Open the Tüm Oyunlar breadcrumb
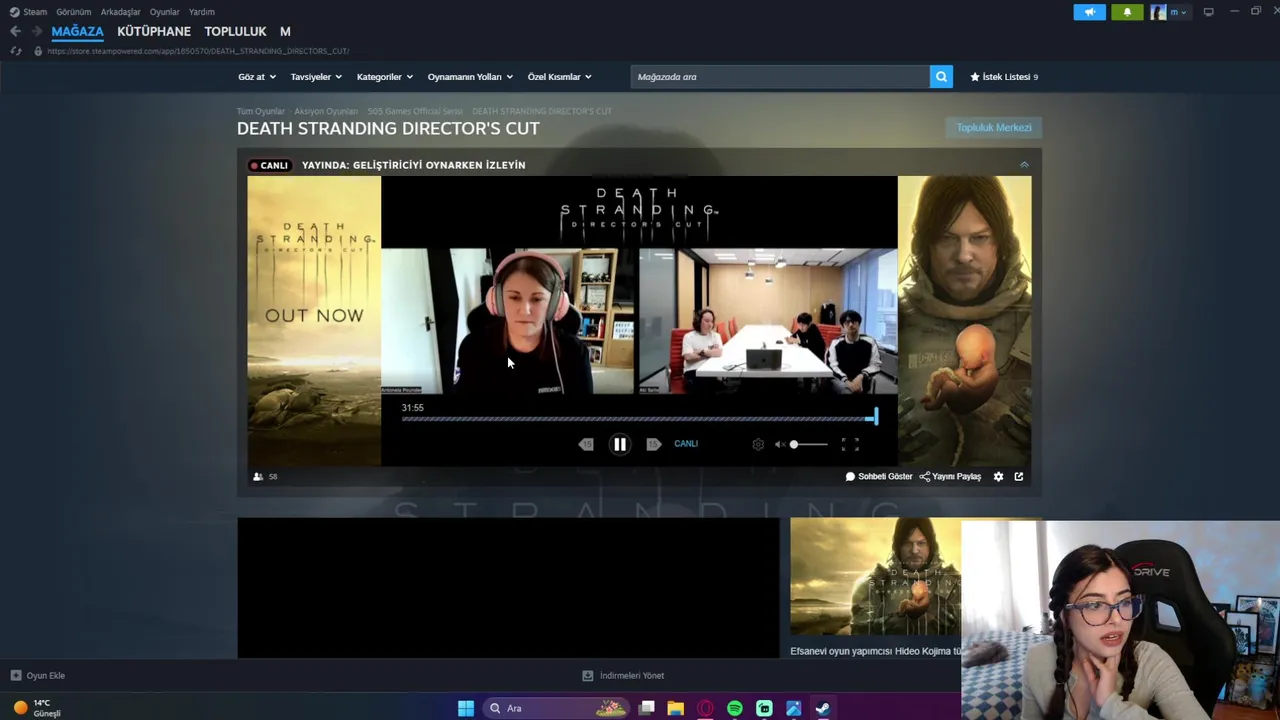The height and width of the screenshot is (720, 1280). click(x=260, y=111)
